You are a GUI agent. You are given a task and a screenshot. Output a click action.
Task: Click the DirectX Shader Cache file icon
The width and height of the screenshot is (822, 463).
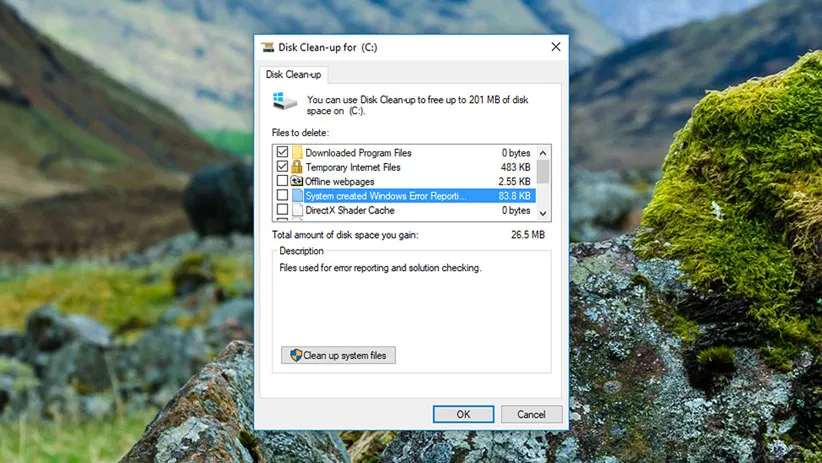297,211
